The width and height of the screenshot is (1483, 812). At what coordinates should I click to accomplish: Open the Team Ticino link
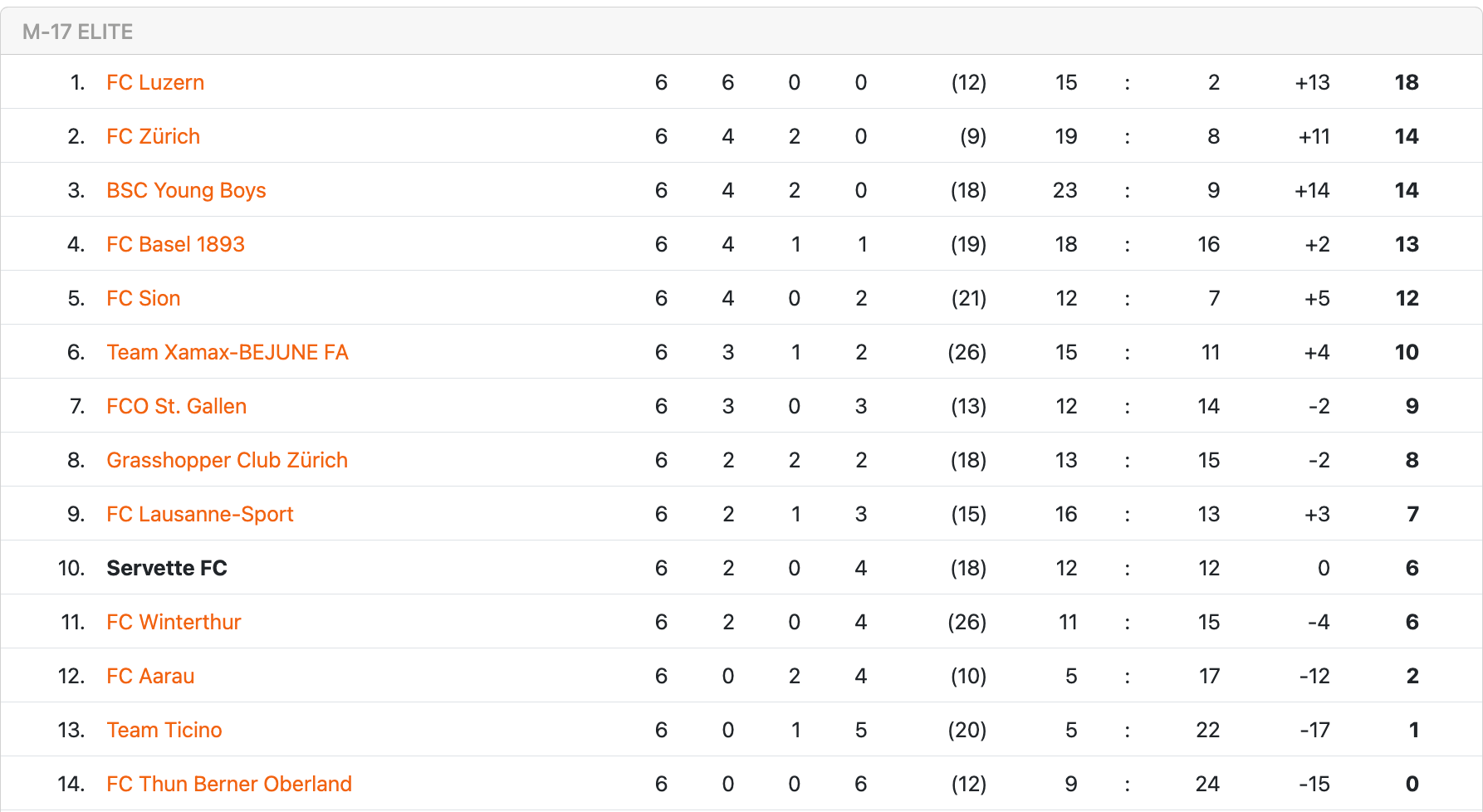pos(164,730)
